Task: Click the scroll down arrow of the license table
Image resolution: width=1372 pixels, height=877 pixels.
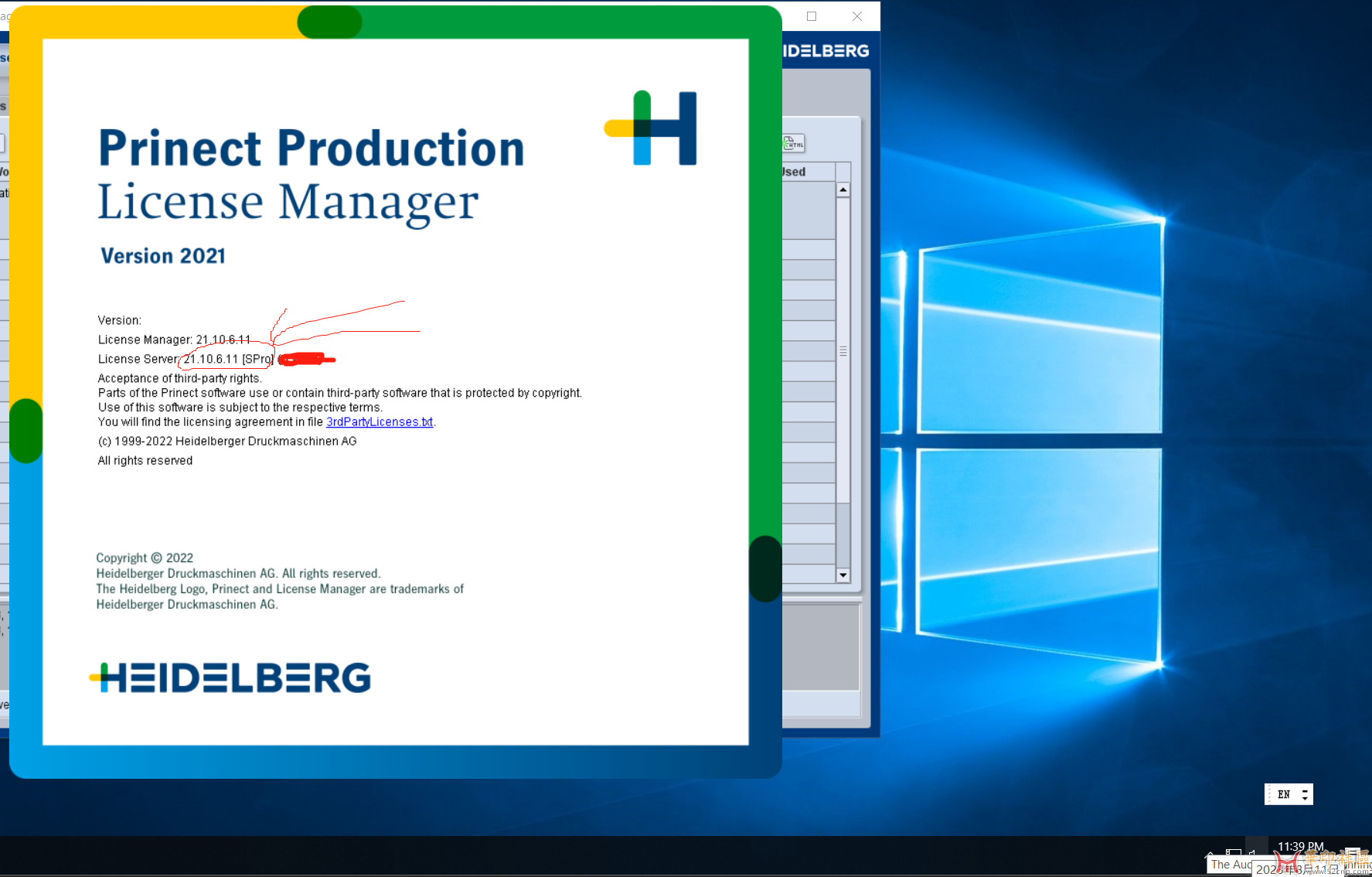Action: pyautogui.click(x=843, y=575)
